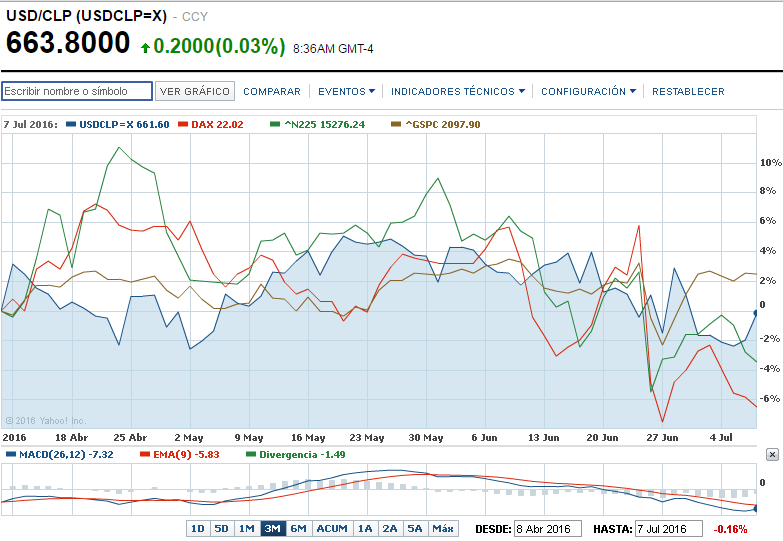This screenshot has height=541, width=783.
Task: Close the MACD indicator panel
Action: pos(772,454)
